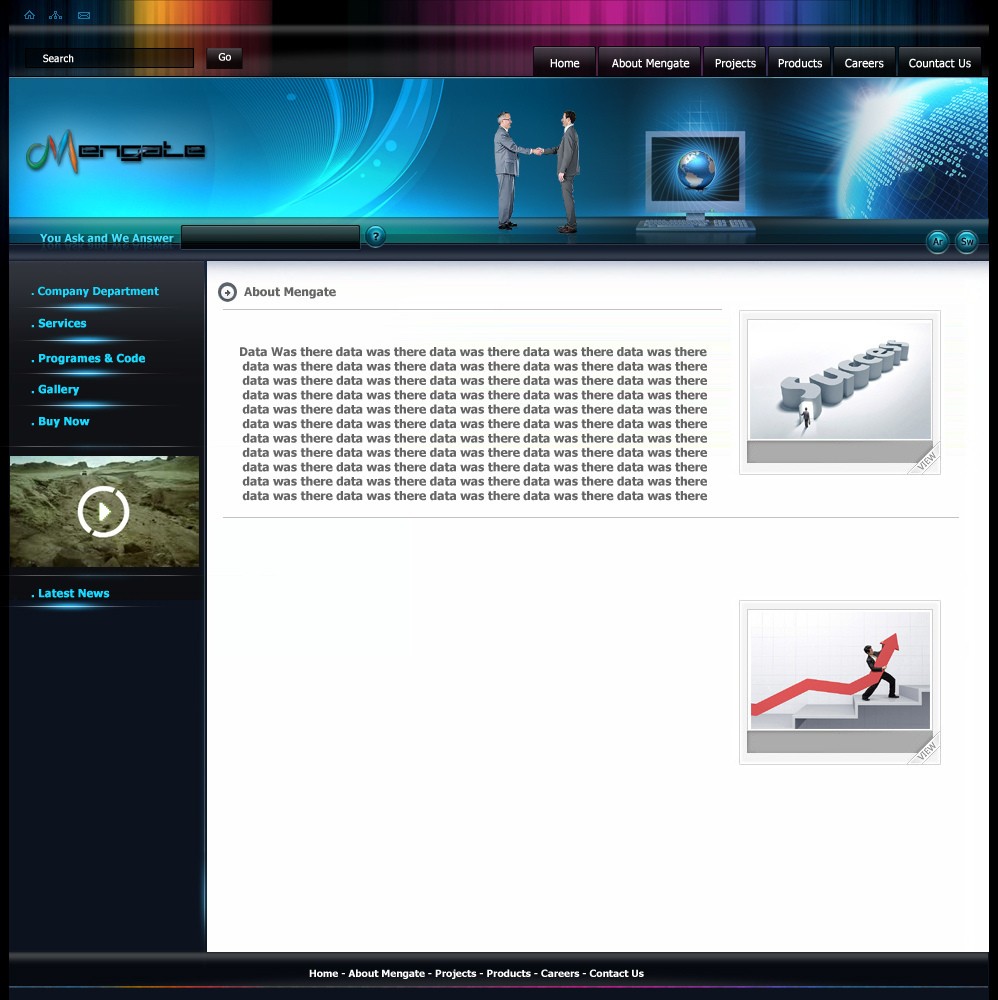Go to the Projects tab

coord(735,62)
